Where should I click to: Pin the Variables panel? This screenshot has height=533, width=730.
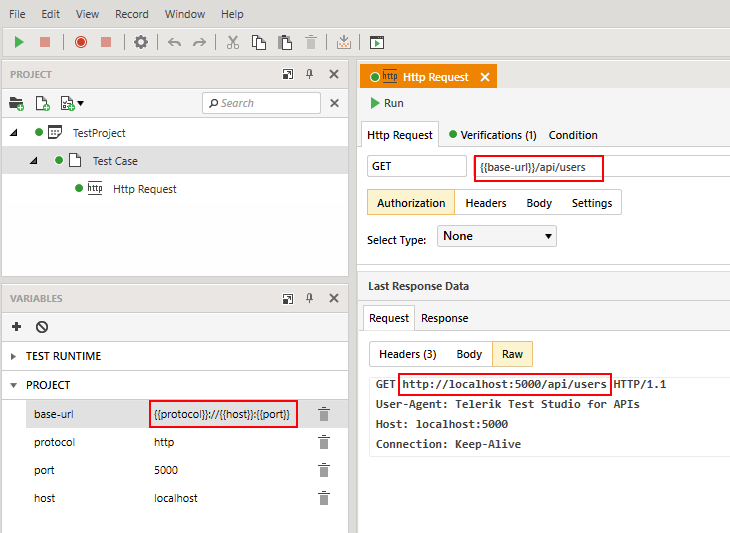tap(310, 298)
